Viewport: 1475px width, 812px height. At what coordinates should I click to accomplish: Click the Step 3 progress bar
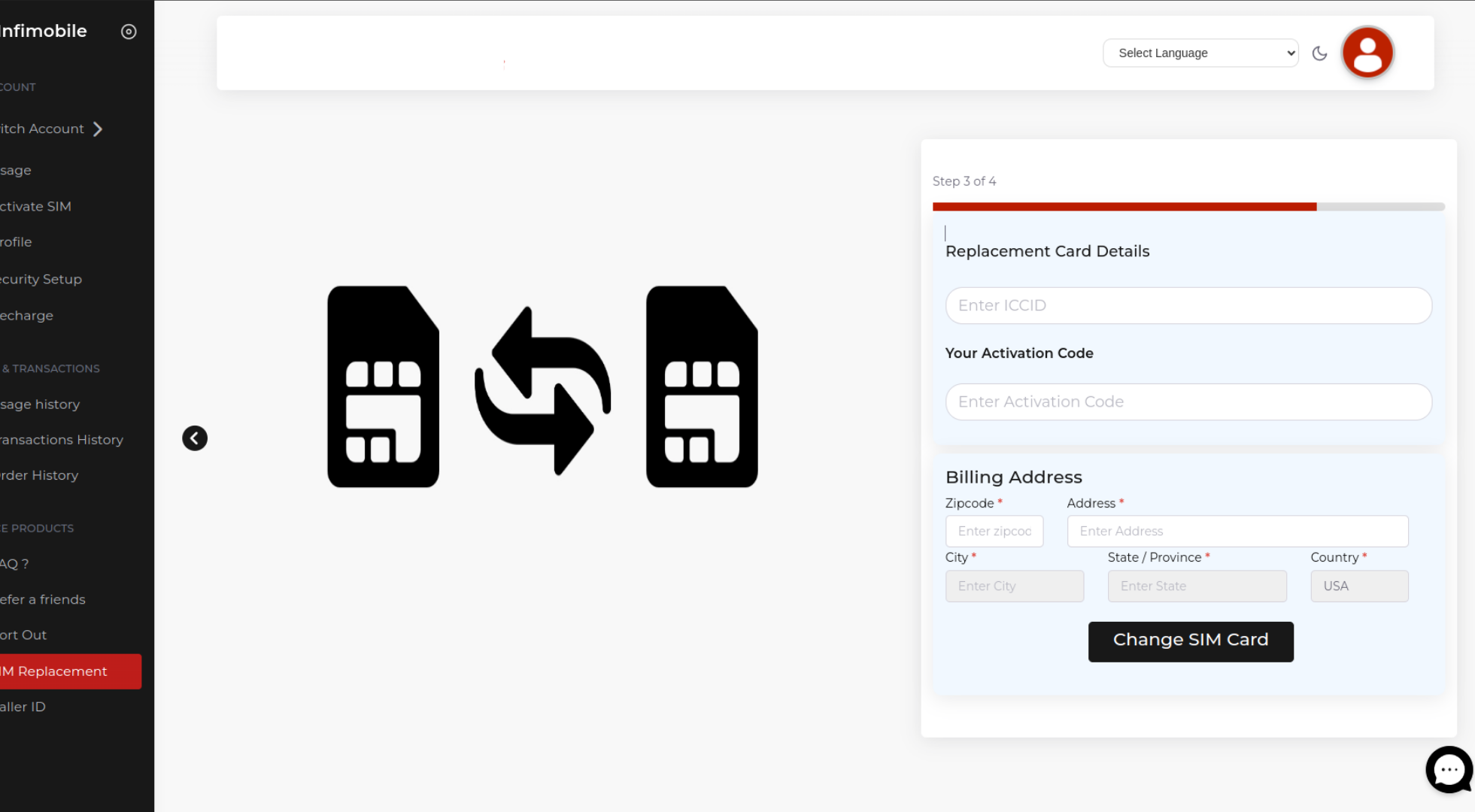[1188, 207]
